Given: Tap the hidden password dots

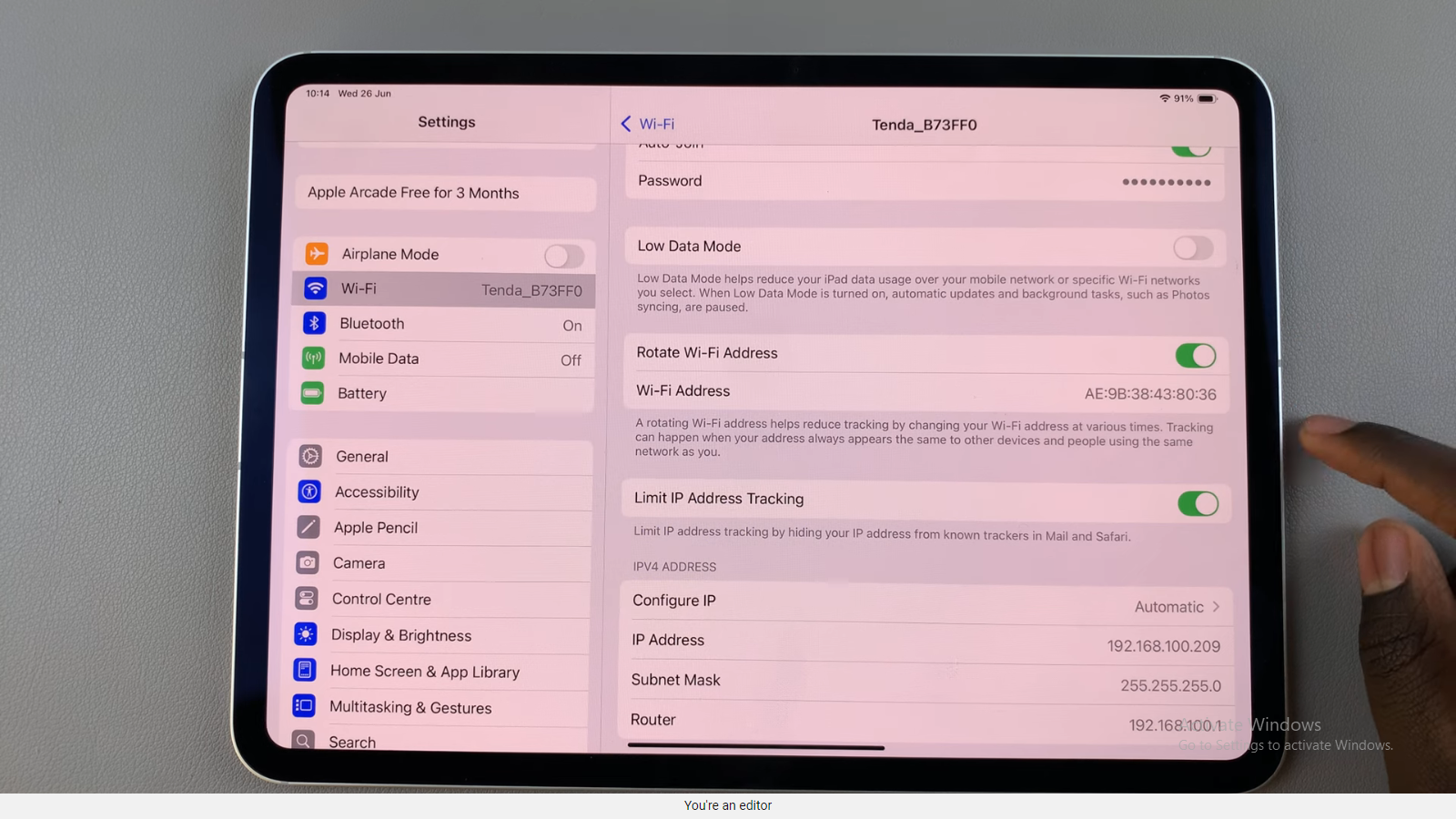Looking at the screenshot, I should click(x=1167, y=182).
